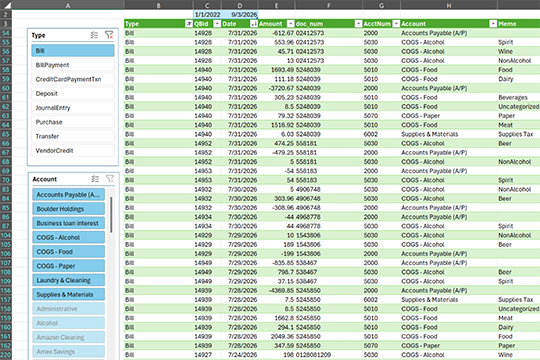Click the Memo column header cell
Viewport: 540px width, 360px height.
tap(519, 24)
